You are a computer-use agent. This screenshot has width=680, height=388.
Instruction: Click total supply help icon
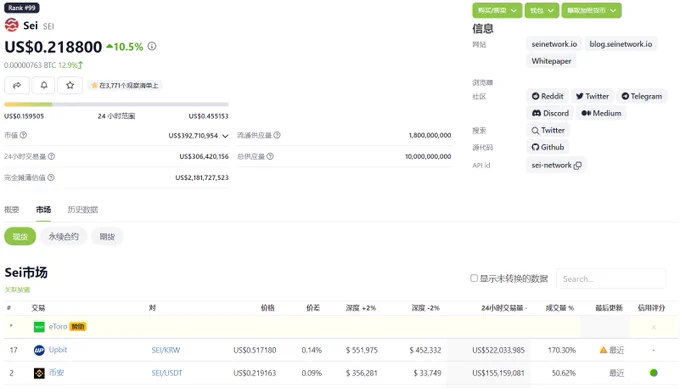pos(270,156)
